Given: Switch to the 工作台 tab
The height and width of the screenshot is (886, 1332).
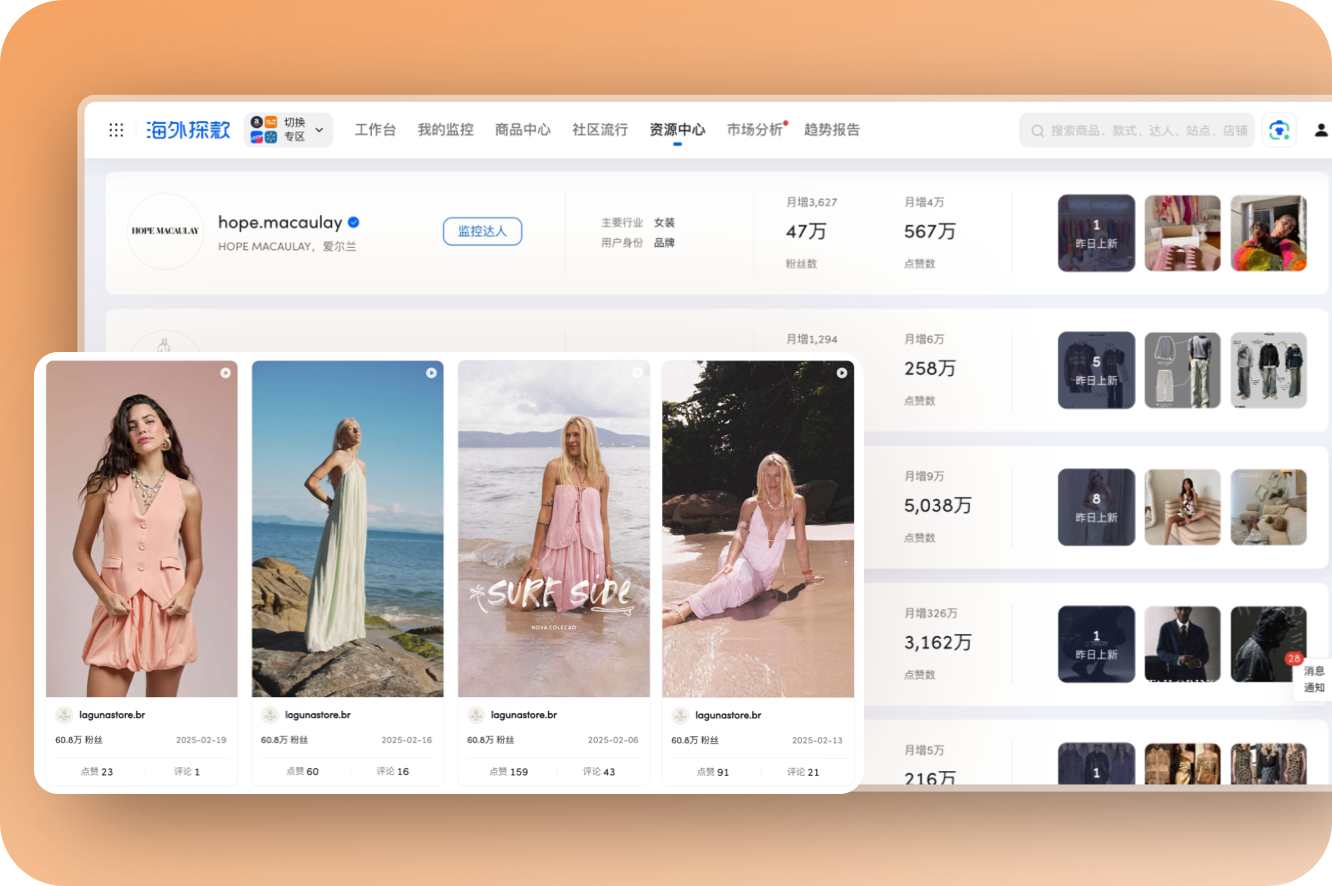Looking at the screenshot, I should 375,130.
